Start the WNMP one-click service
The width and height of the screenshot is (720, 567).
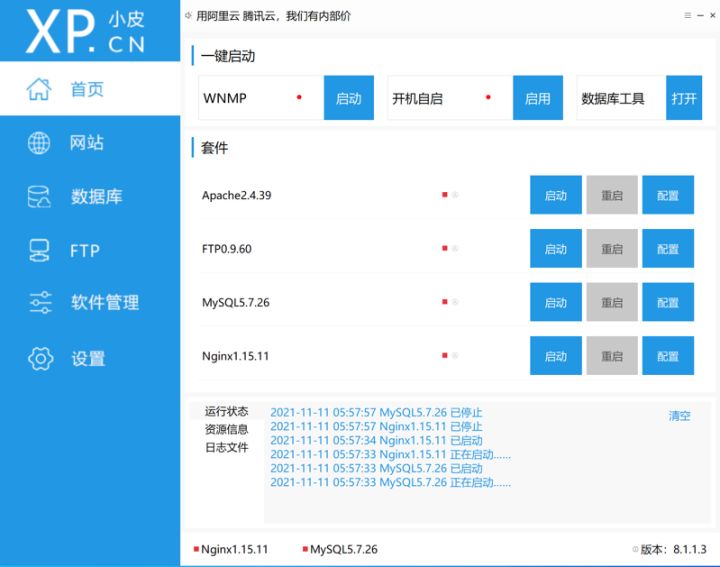pos(348,98)
